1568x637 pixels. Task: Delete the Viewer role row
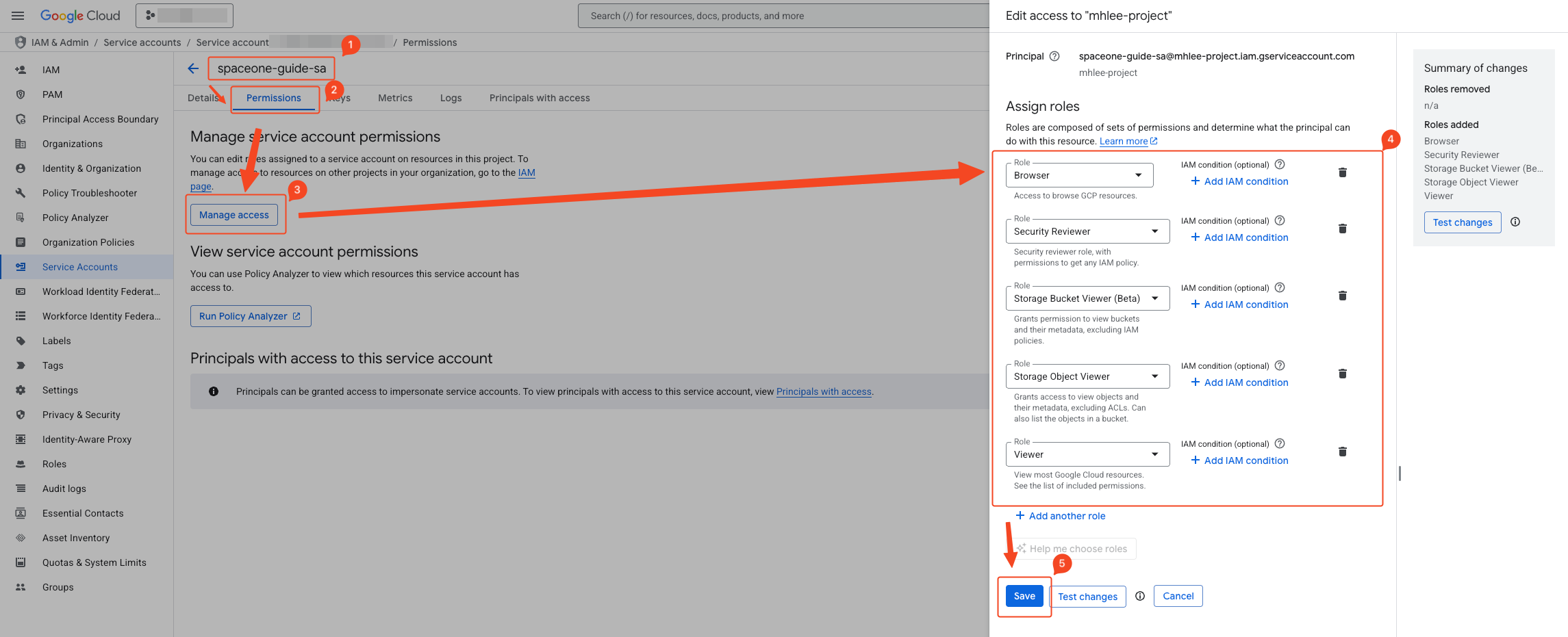tap(1343, 452)
